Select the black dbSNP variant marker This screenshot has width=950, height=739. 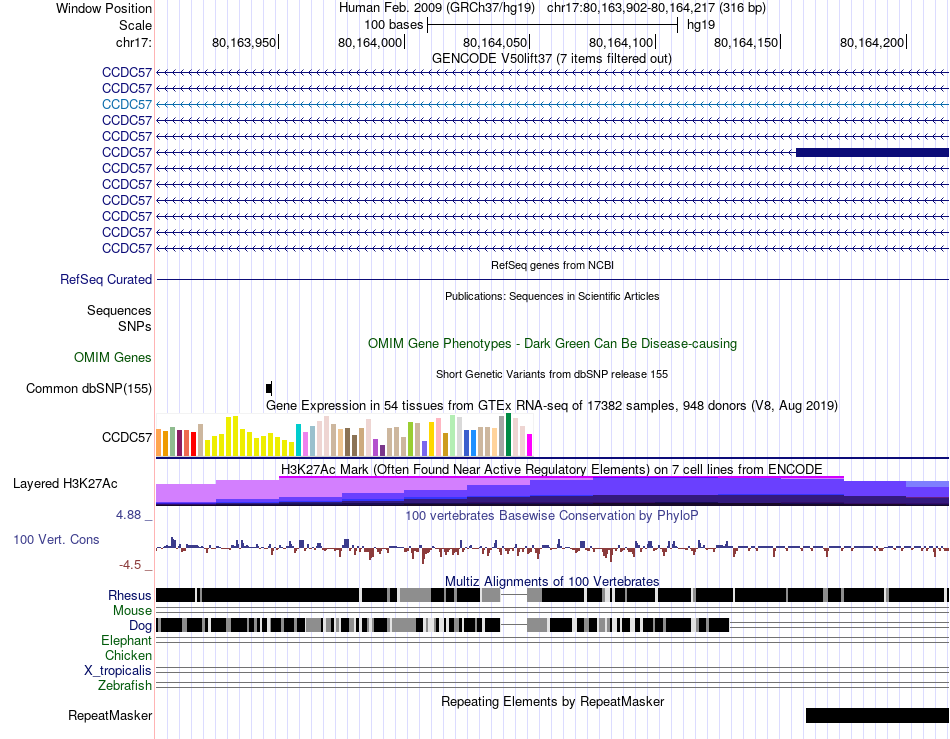[x=269, y=388]
